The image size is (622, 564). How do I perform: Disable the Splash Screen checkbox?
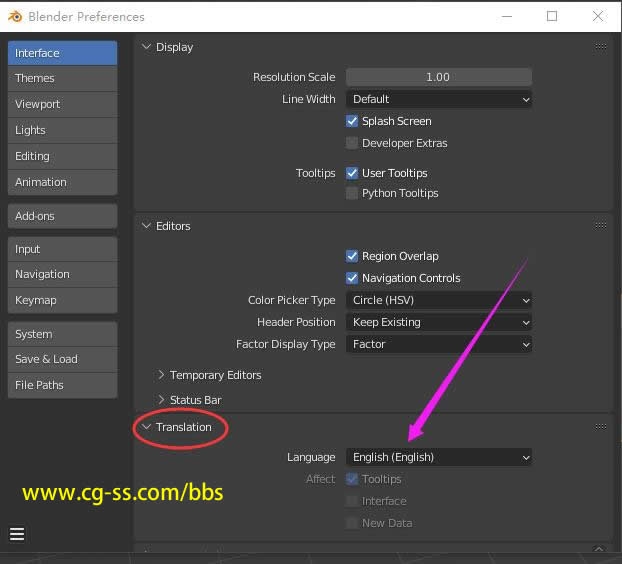(352, 121)
